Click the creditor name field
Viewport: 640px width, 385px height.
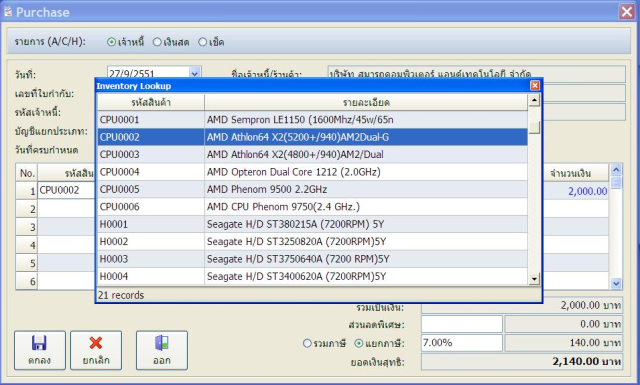click(x=476, y=74)
